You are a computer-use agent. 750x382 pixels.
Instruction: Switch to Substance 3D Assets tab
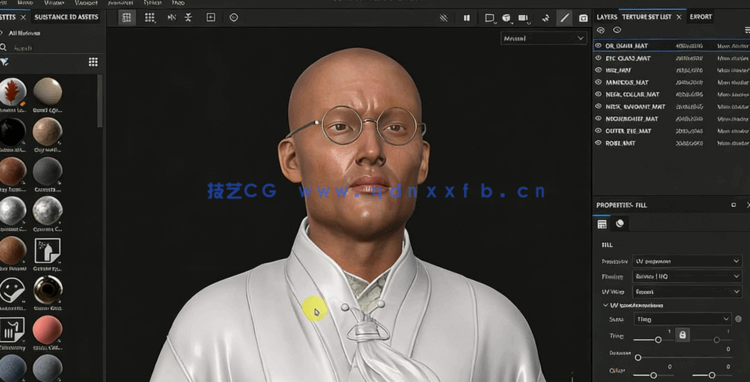tap(66, 17)
